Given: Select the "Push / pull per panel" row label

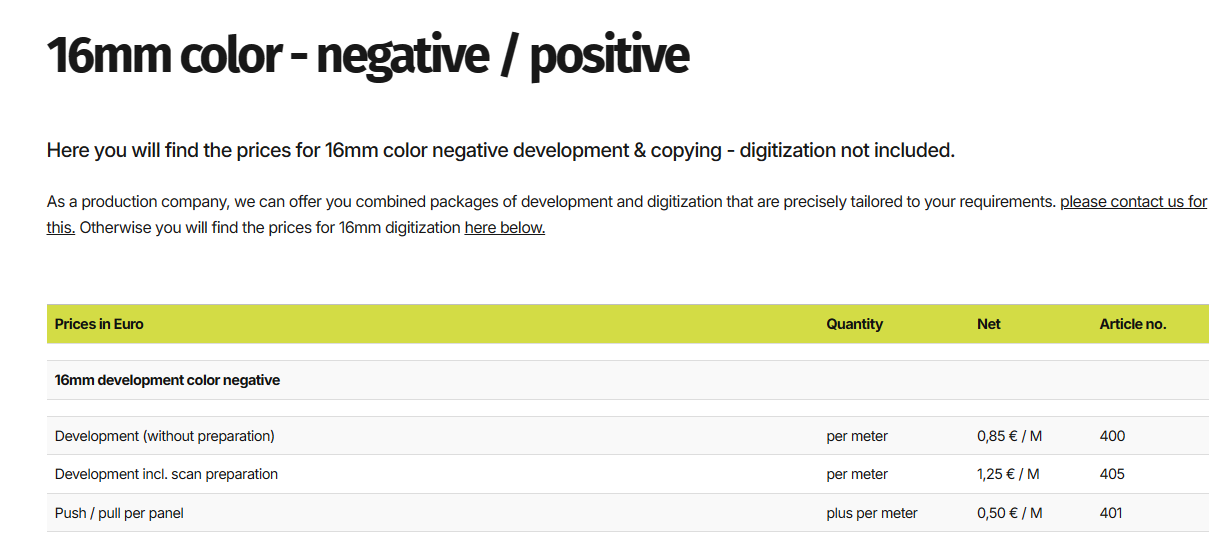Looking at the screenshot, I should click(119, 513).
